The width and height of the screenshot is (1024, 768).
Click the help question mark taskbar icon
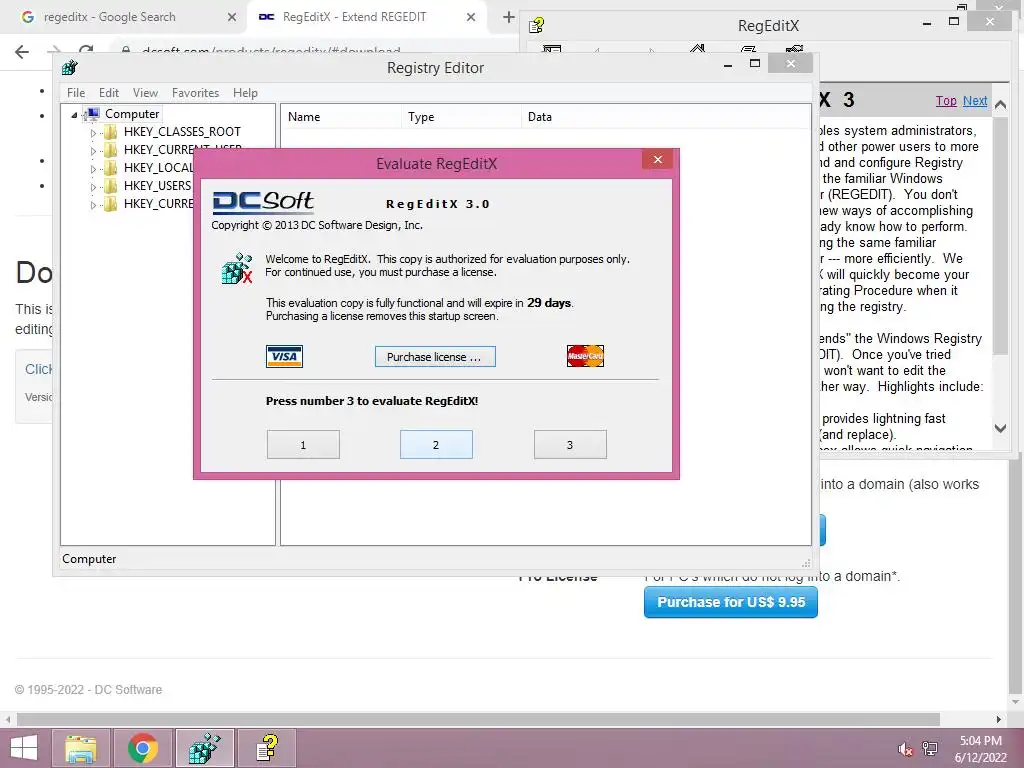[x=266, y=748]
